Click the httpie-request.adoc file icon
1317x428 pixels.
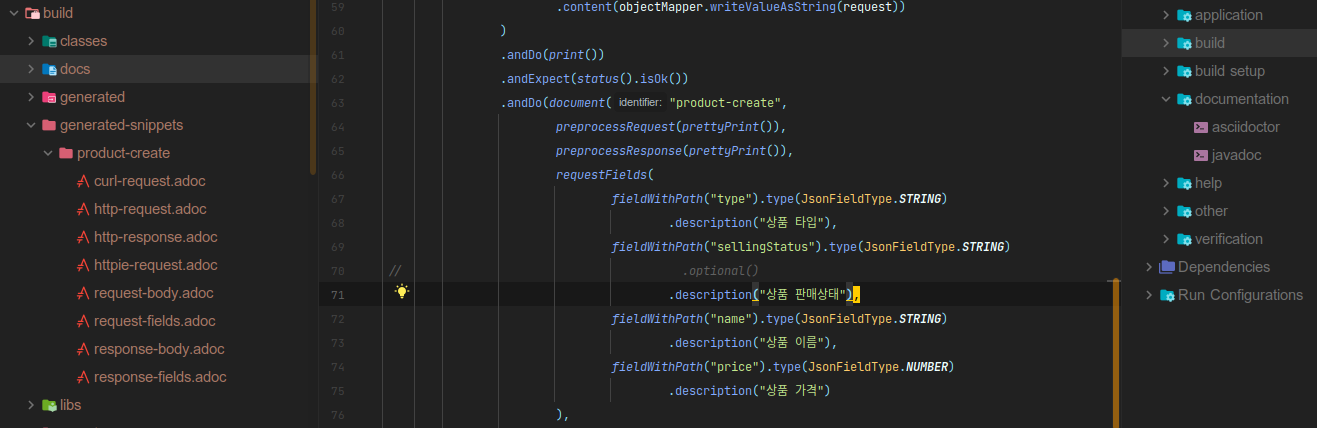83,265
